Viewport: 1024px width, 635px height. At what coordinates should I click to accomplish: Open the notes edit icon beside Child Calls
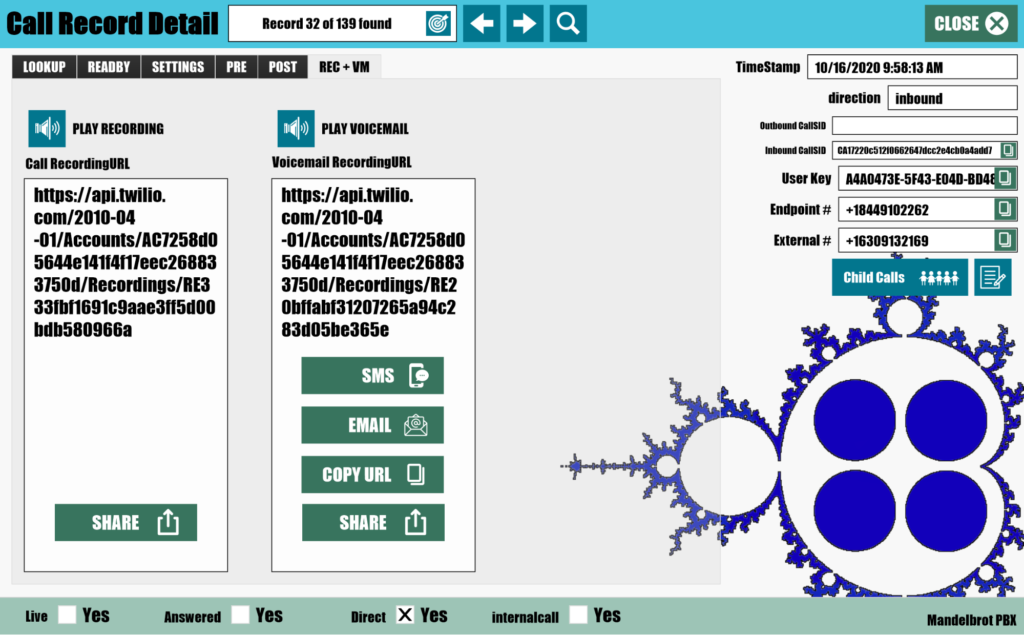[993, 277]
